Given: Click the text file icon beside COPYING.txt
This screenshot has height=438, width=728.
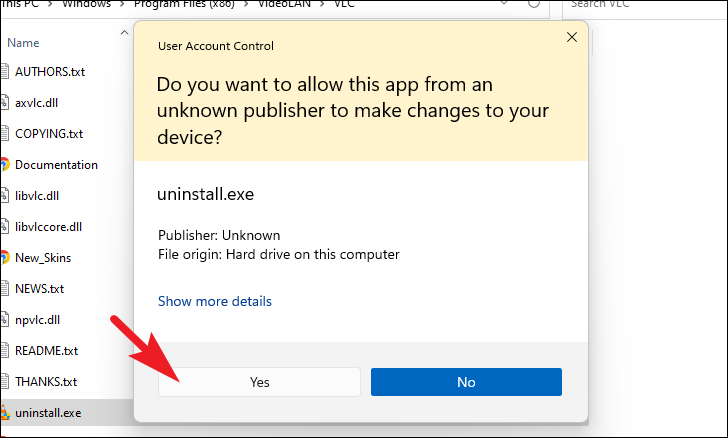Looking at the screenshot, I should (x=4, y=134).
